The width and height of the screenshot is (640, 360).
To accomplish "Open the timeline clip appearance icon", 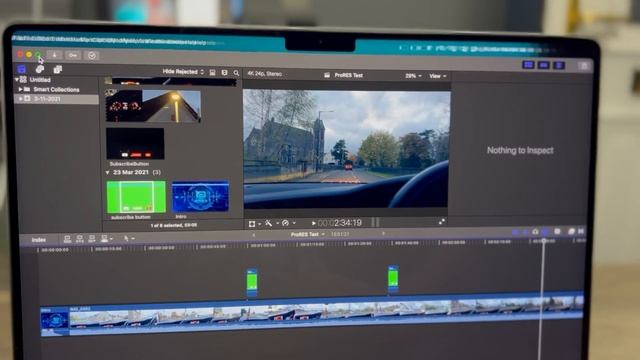I will 557,231.
